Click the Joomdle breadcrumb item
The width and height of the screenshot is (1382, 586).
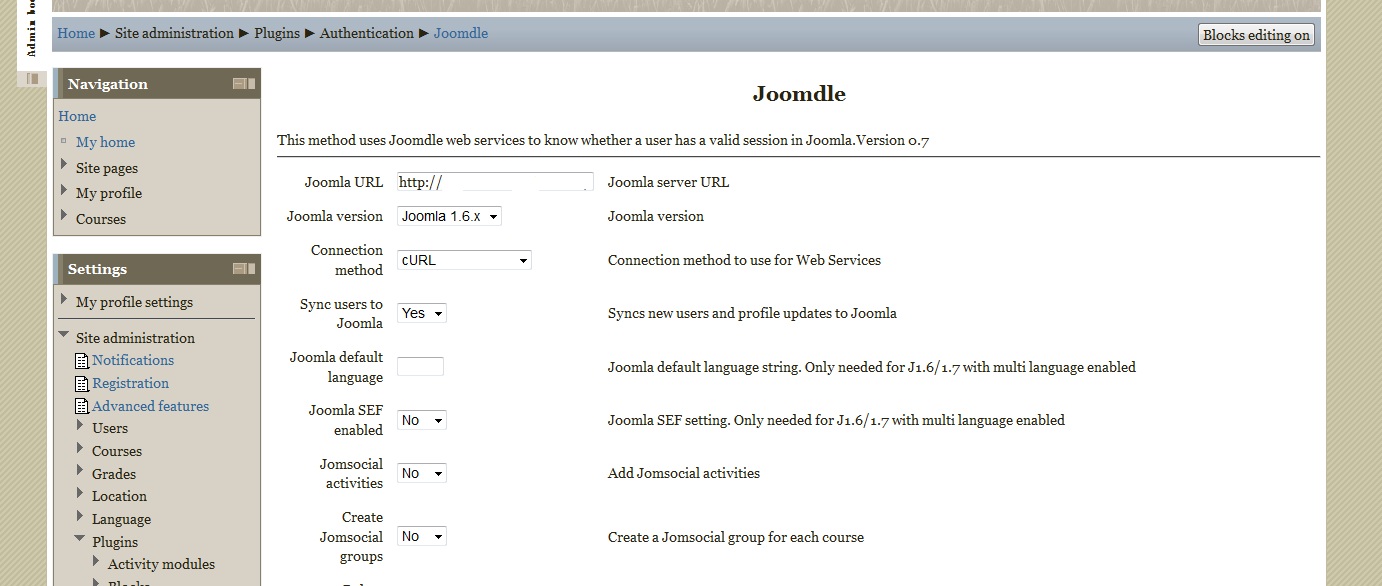click(x=460, y=33)
